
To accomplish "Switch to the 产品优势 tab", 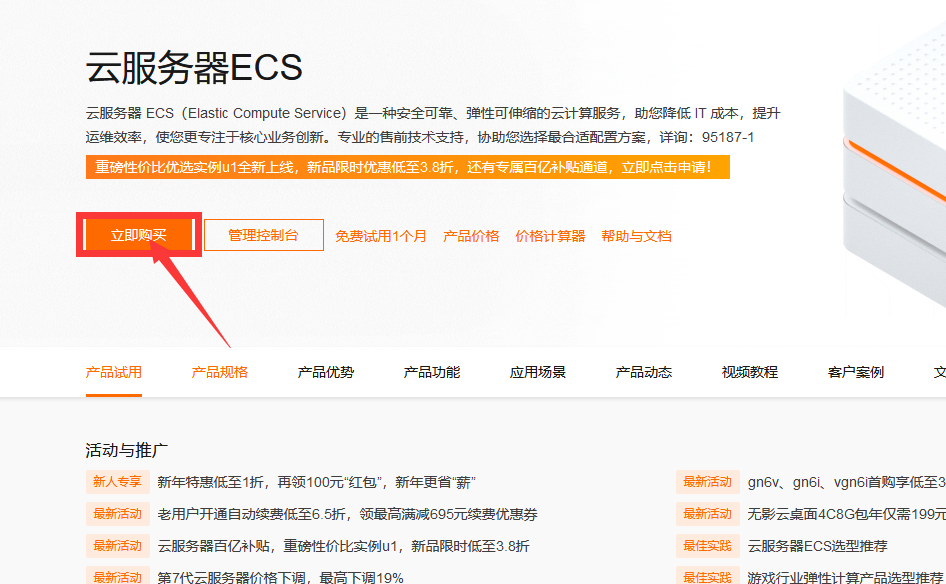I will click(x=326, y=372).
